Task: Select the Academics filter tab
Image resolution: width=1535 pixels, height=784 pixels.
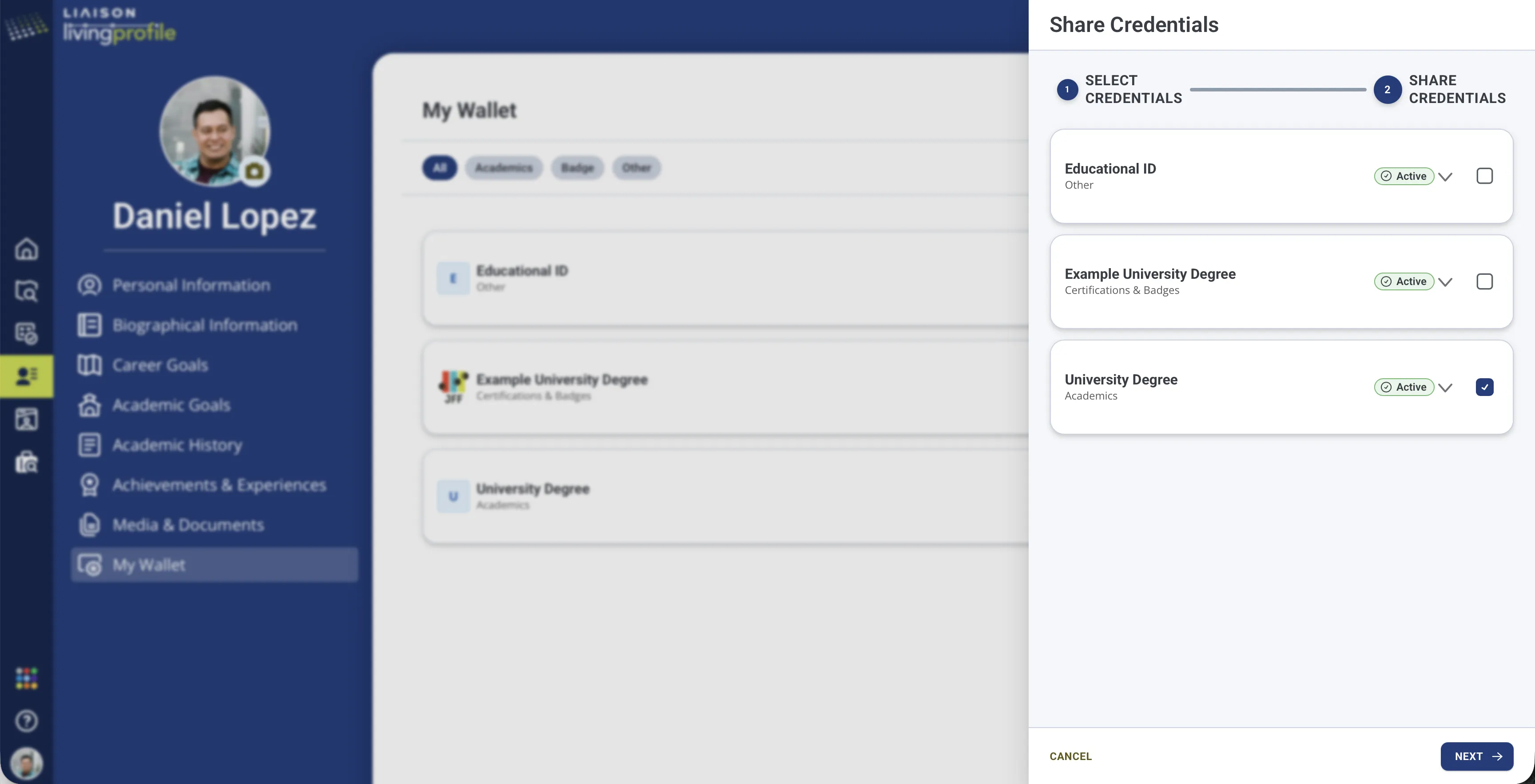Action: (504, 168)
